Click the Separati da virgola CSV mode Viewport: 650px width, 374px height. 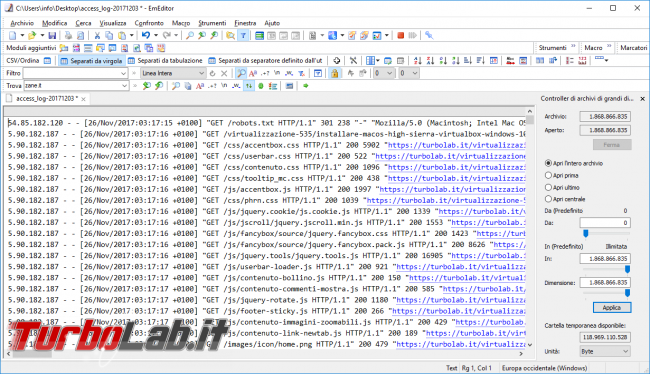pos(92,61)
